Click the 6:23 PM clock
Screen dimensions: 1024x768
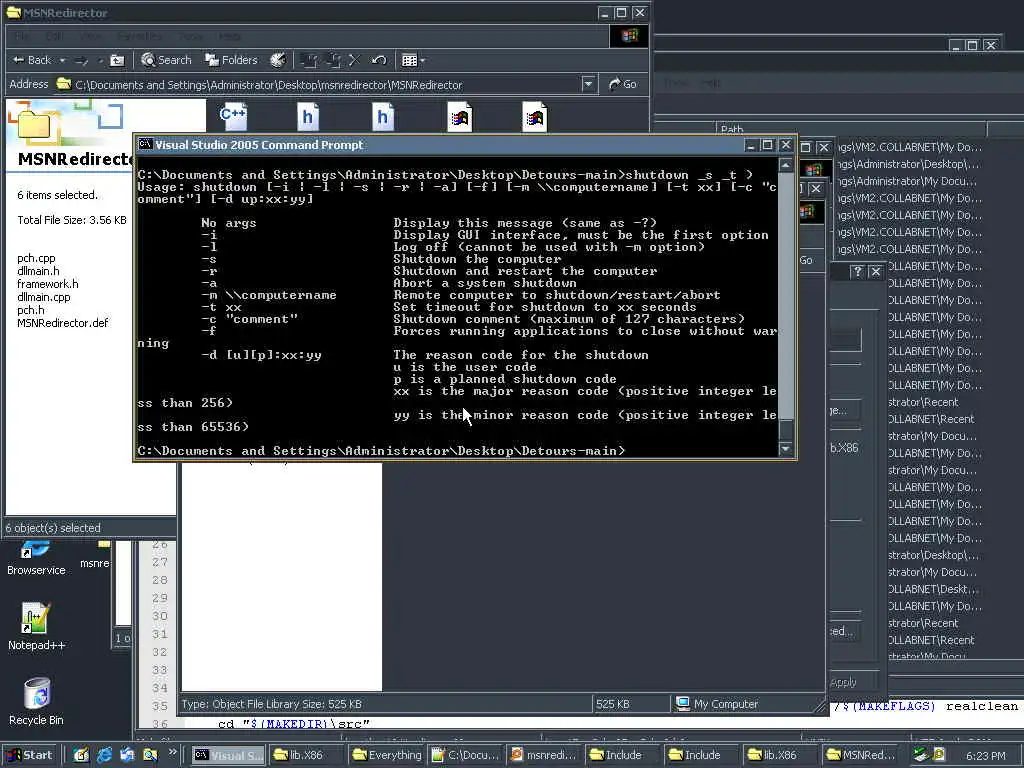985,756
